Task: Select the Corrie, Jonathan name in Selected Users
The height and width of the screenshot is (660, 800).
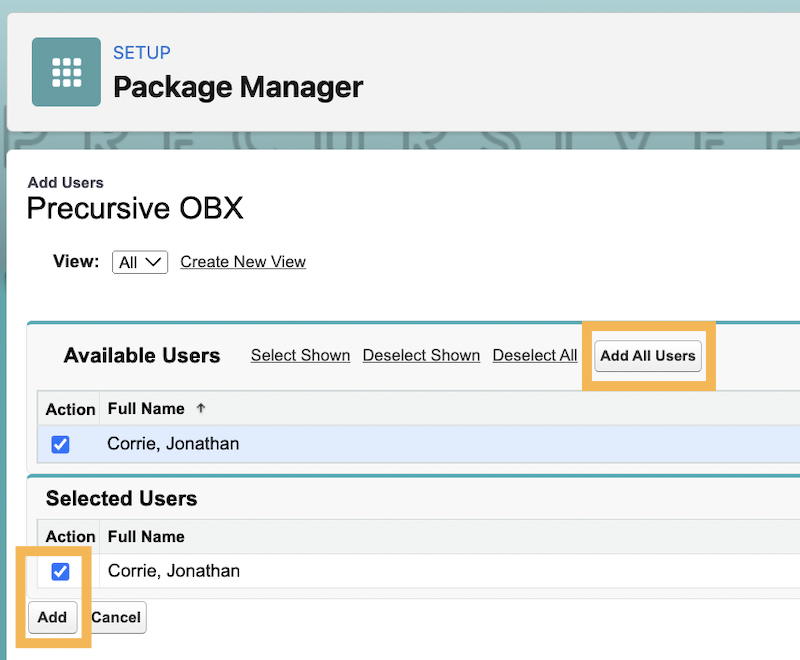Action: pos(173,571)
